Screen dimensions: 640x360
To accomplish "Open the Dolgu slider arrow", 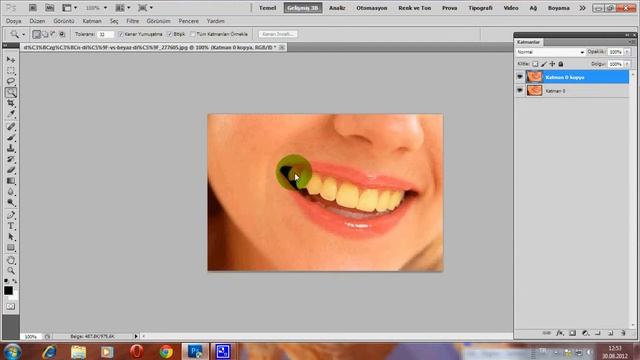I will pyautogui.click(x=627, y=64).
